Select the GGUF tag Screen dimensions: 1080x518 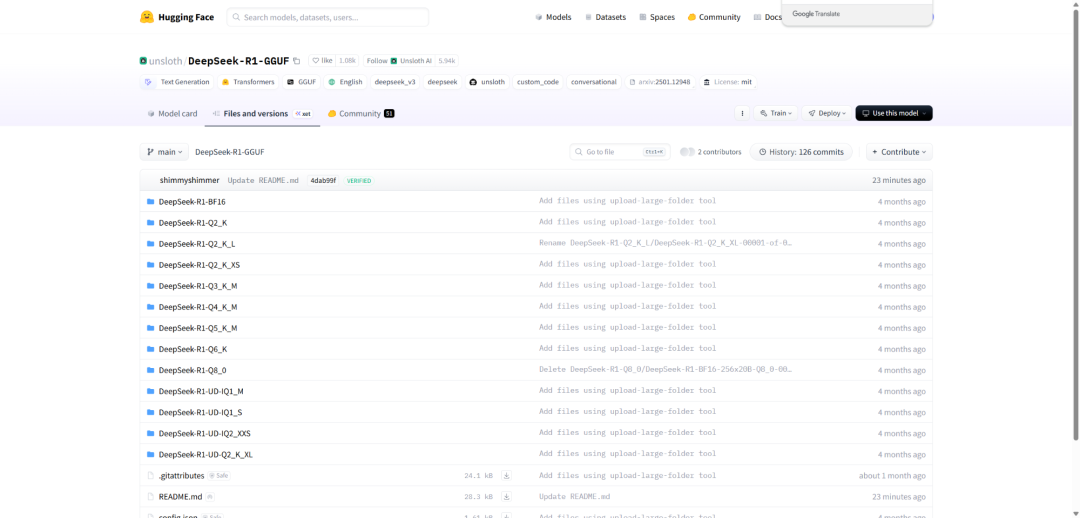(x=301, y=82)
